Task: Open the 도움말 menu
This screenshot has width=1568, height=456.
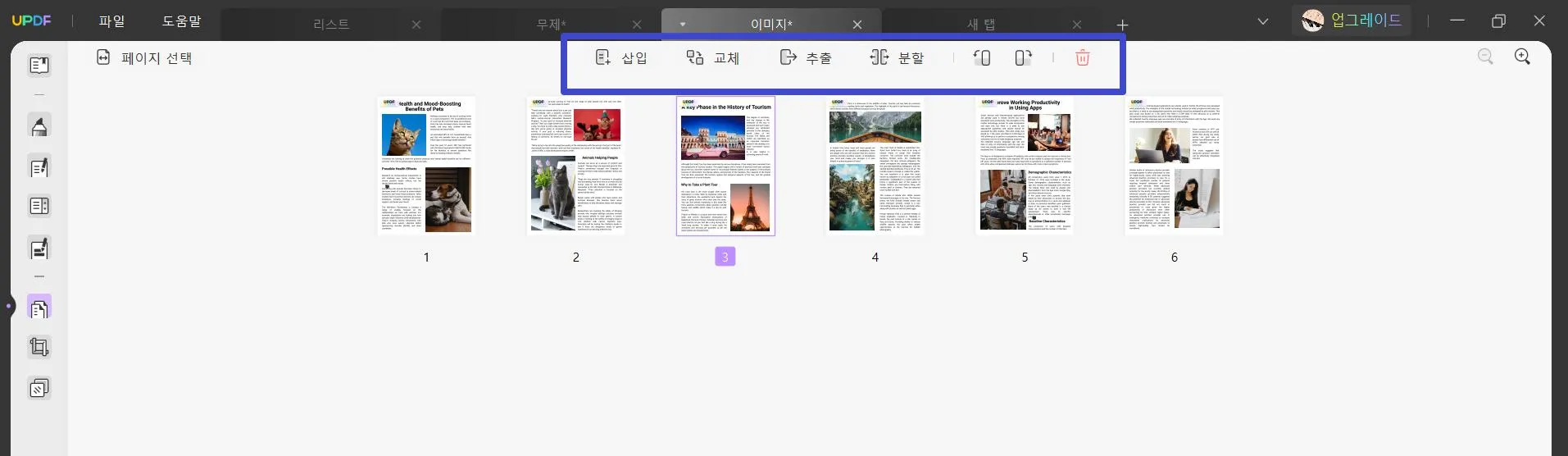Action: (x=181, y=21)
